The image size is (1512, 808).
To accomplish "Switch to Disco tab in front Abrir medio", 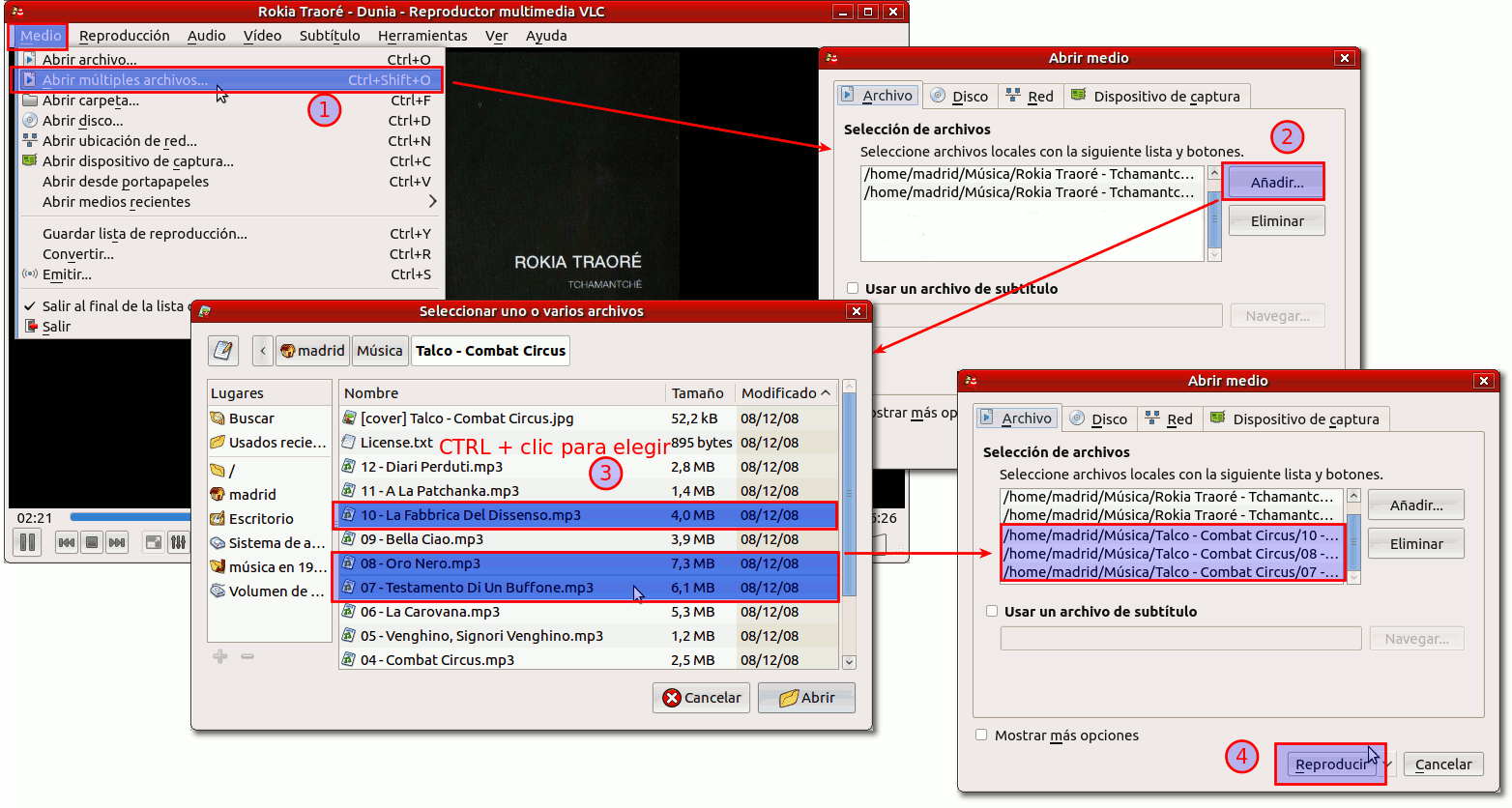I will (1099, 418).
